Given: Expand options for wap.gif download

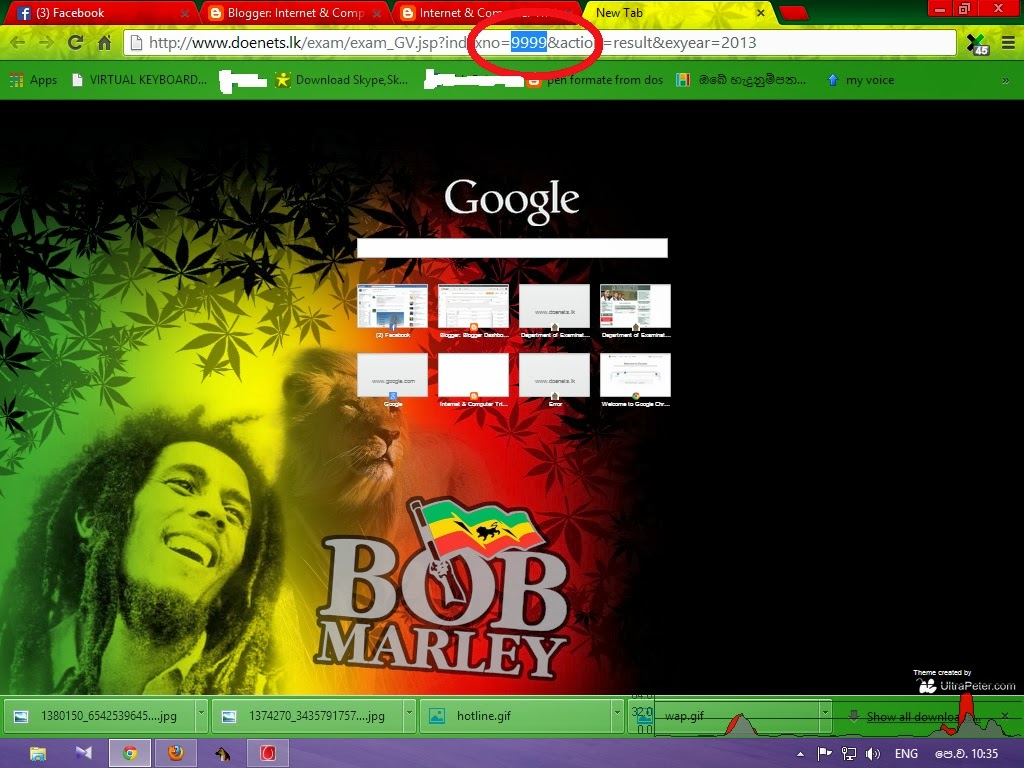Looking at the screenshot, I should 825,716.
